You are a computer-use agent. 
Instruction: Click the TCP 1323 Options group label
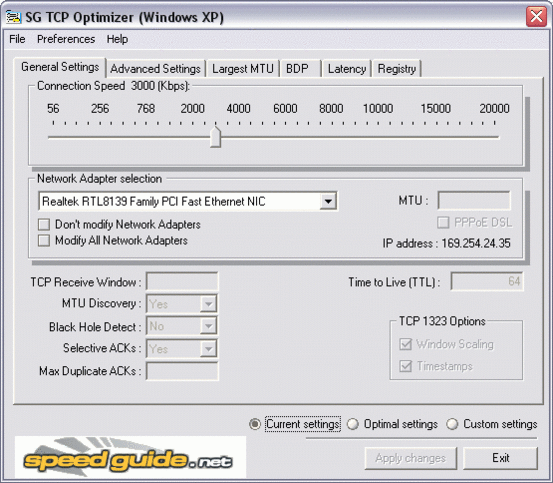(442, 321)
